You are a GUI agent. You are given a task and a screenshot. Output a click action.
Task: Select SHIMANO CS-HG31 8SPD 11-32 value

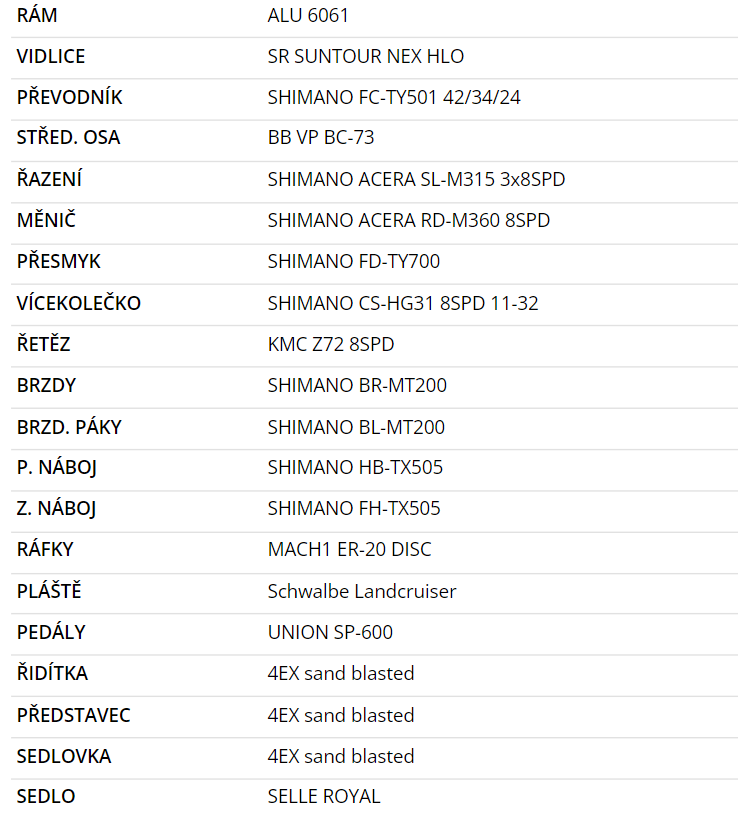[x=403, y=303]
